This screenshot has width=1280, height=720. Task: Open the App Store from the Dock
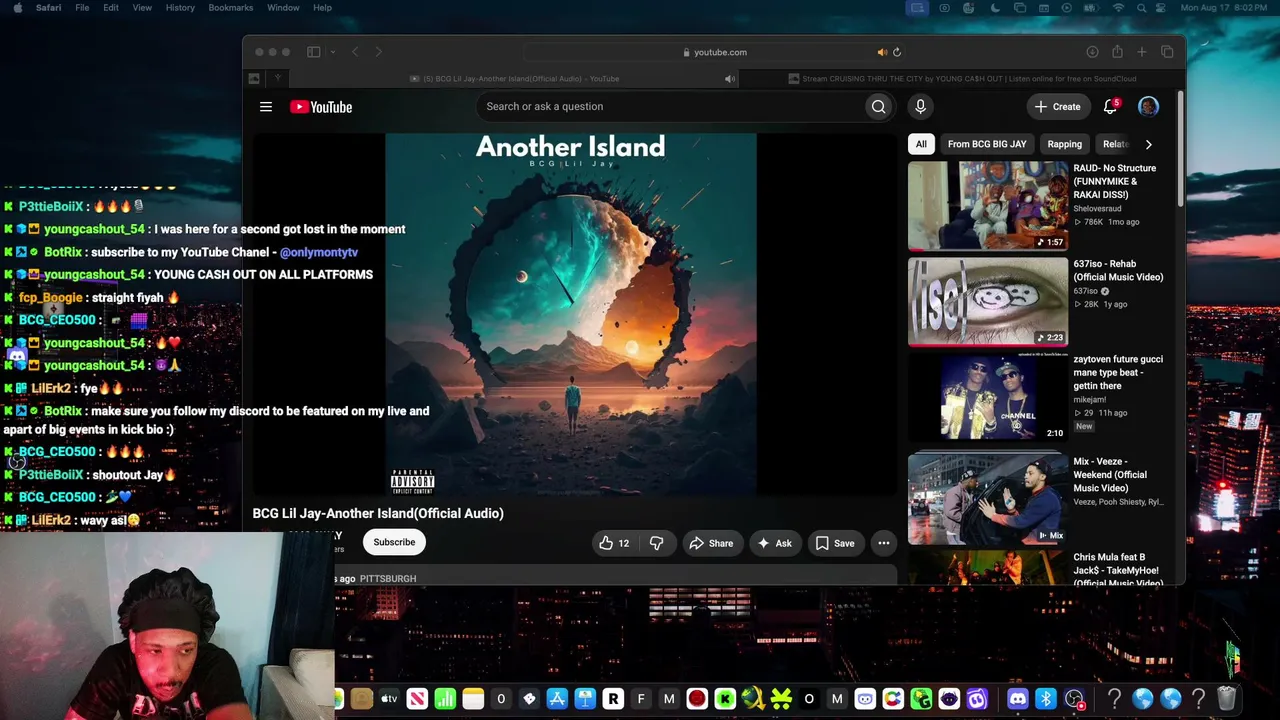(x=557, y=699)
